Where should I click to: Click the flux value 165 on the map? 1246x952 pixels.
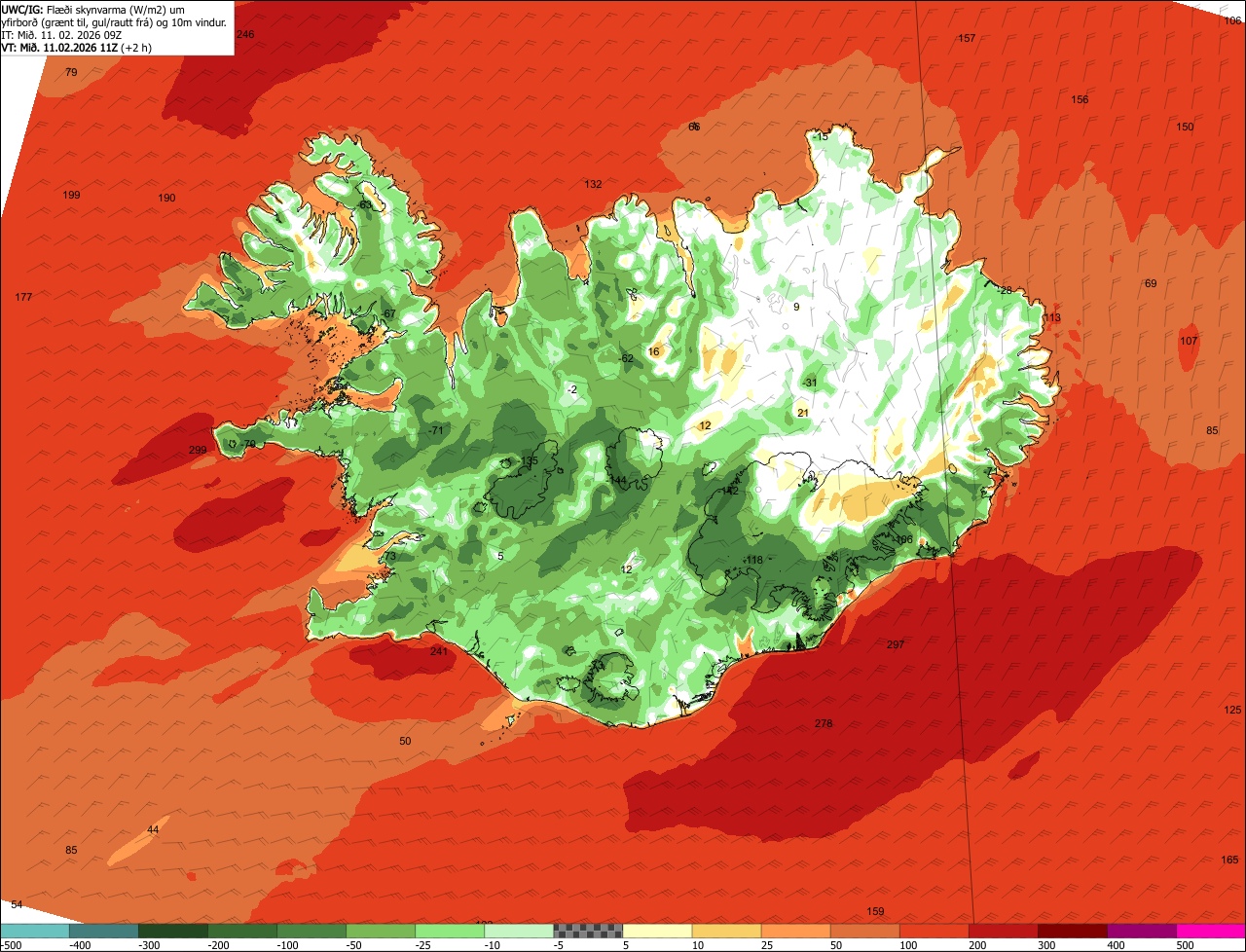click(x=1229, y=860)
